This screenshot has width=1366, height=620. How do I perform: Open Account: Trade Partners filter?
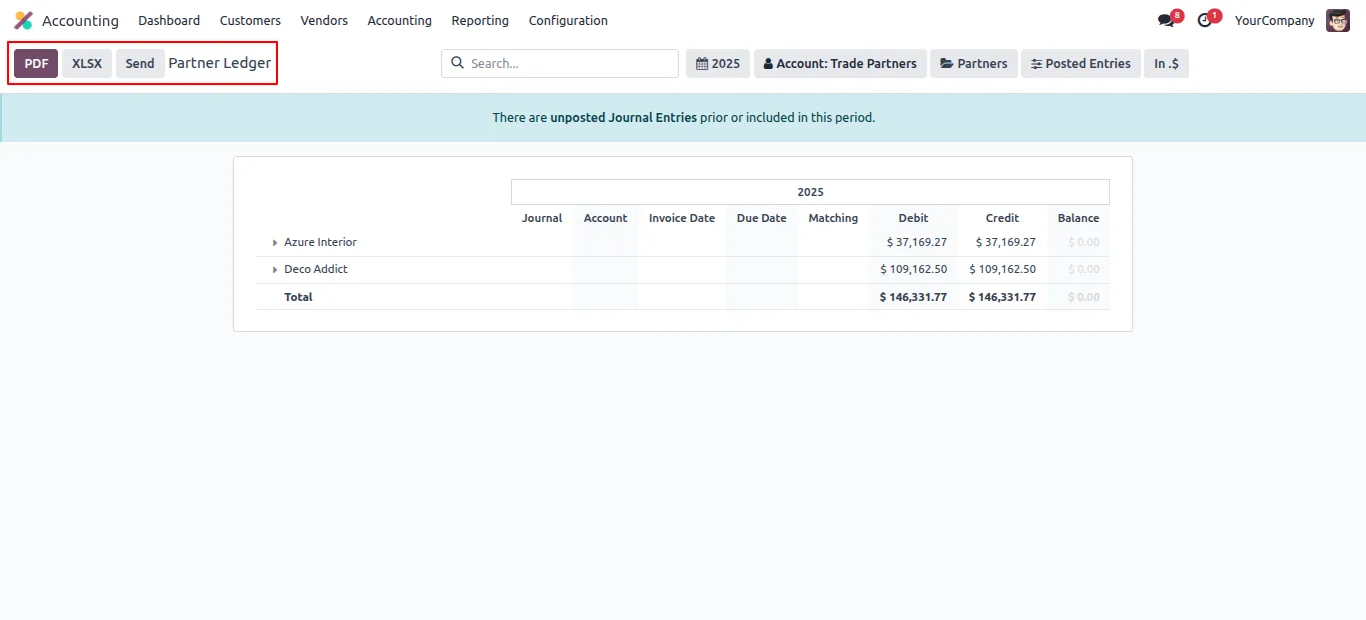840,63
